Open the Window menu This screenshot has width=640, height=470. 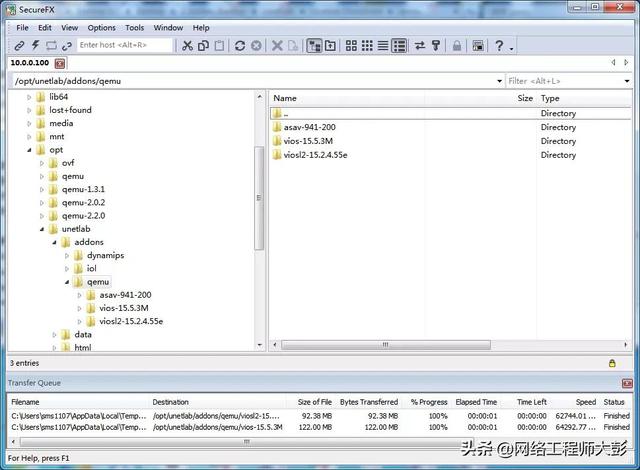[168, 28]
